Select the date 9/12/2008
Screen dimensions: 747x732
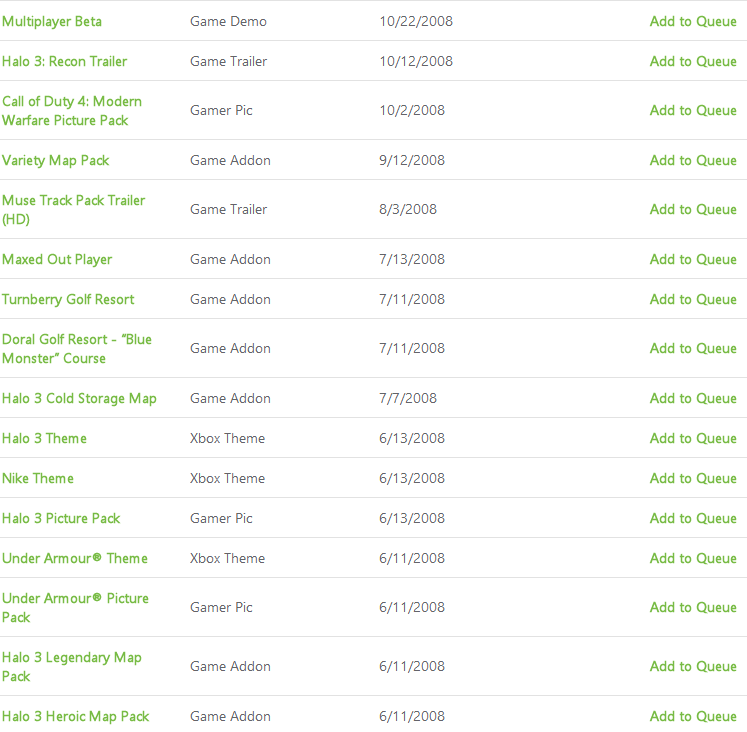point(412,160)
